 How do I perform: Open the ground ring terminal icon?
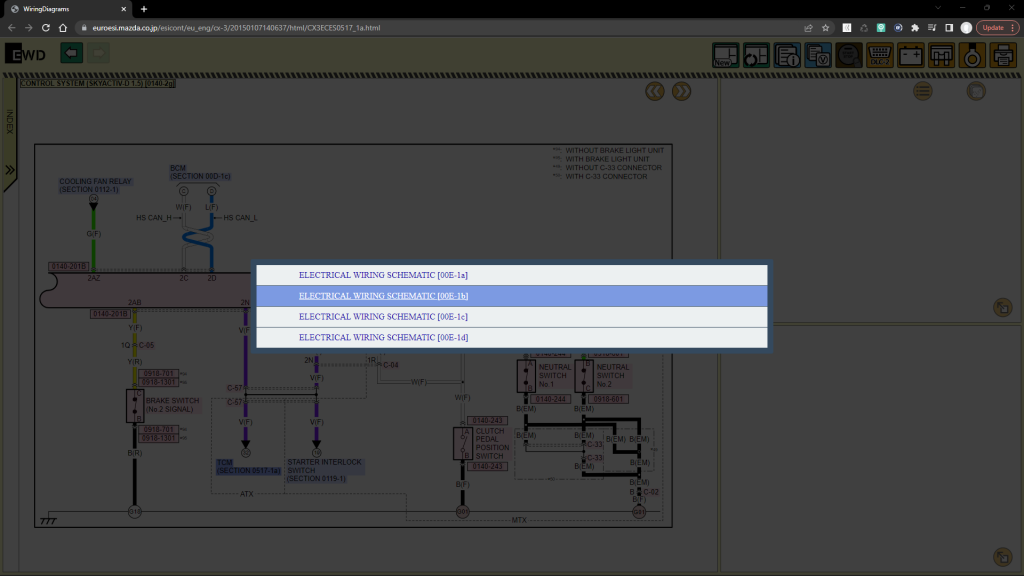pos(972,55)
